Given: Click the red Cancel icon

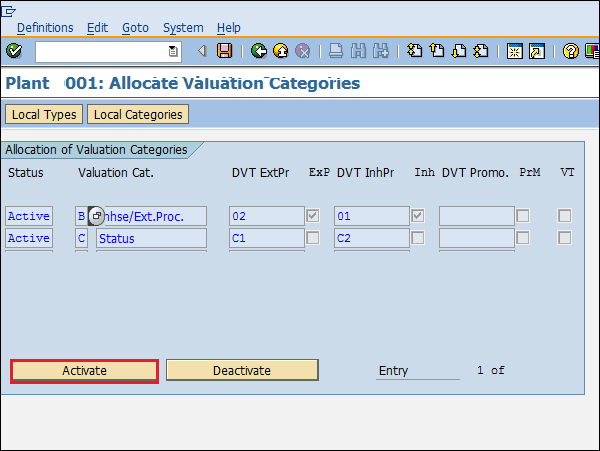Looking at the screenshot, I should click(x=302, y=51).
